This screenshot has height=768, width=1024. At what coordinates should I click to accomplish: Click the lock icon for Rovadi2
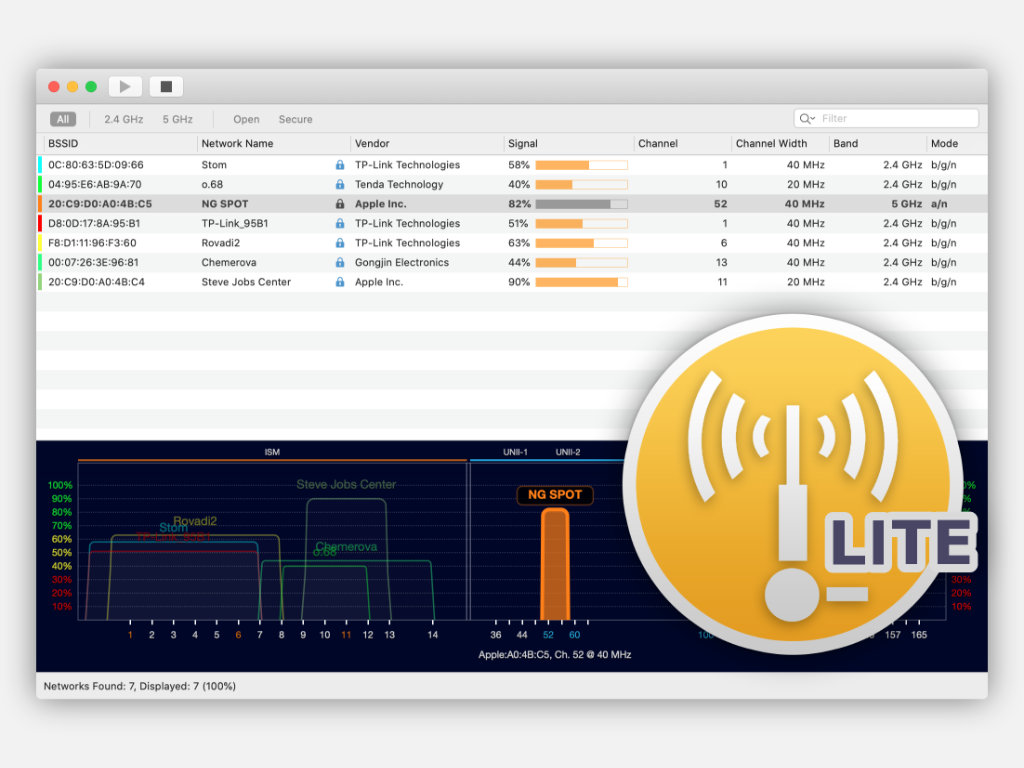coord(340,243)
